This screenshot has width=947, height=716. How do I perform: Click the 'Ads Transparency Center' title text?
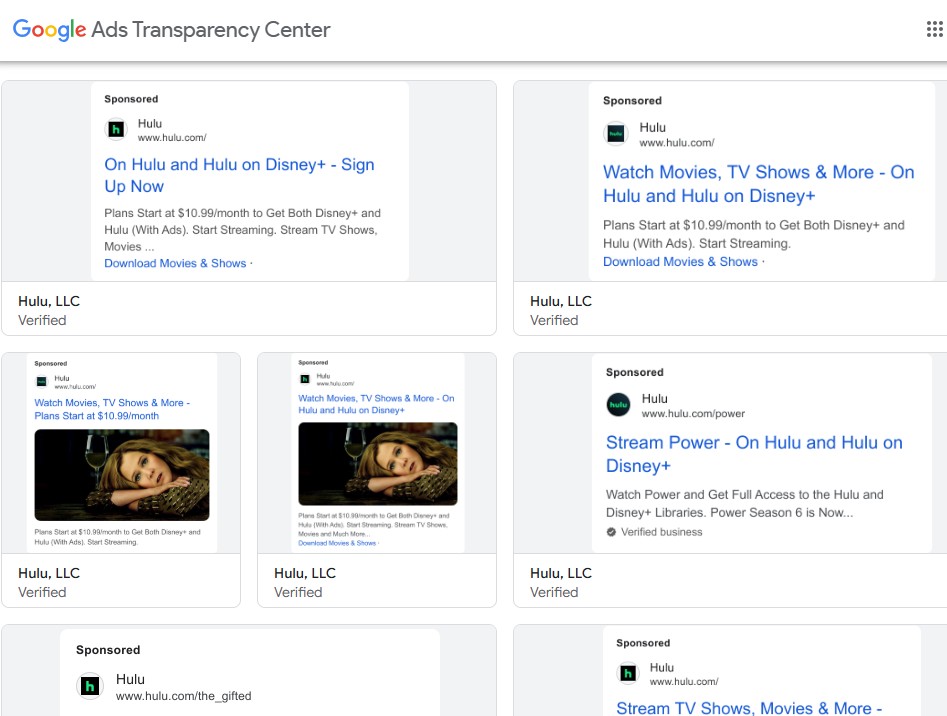[x=211, y=30]
